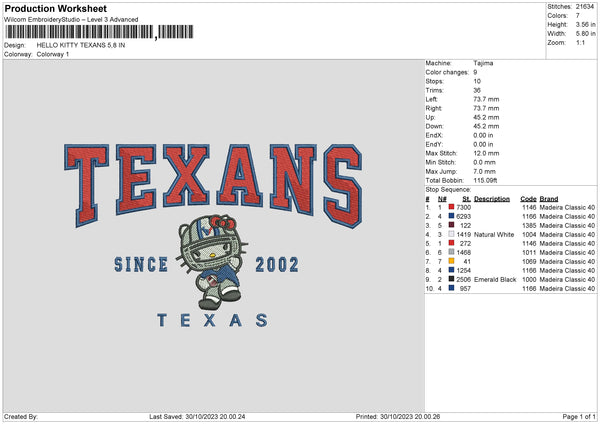The image size is (600, 424).
Task: Click the Wilcom EmbroideryStudio Level 3 Advanced text
Action: (x=71, y=20)
